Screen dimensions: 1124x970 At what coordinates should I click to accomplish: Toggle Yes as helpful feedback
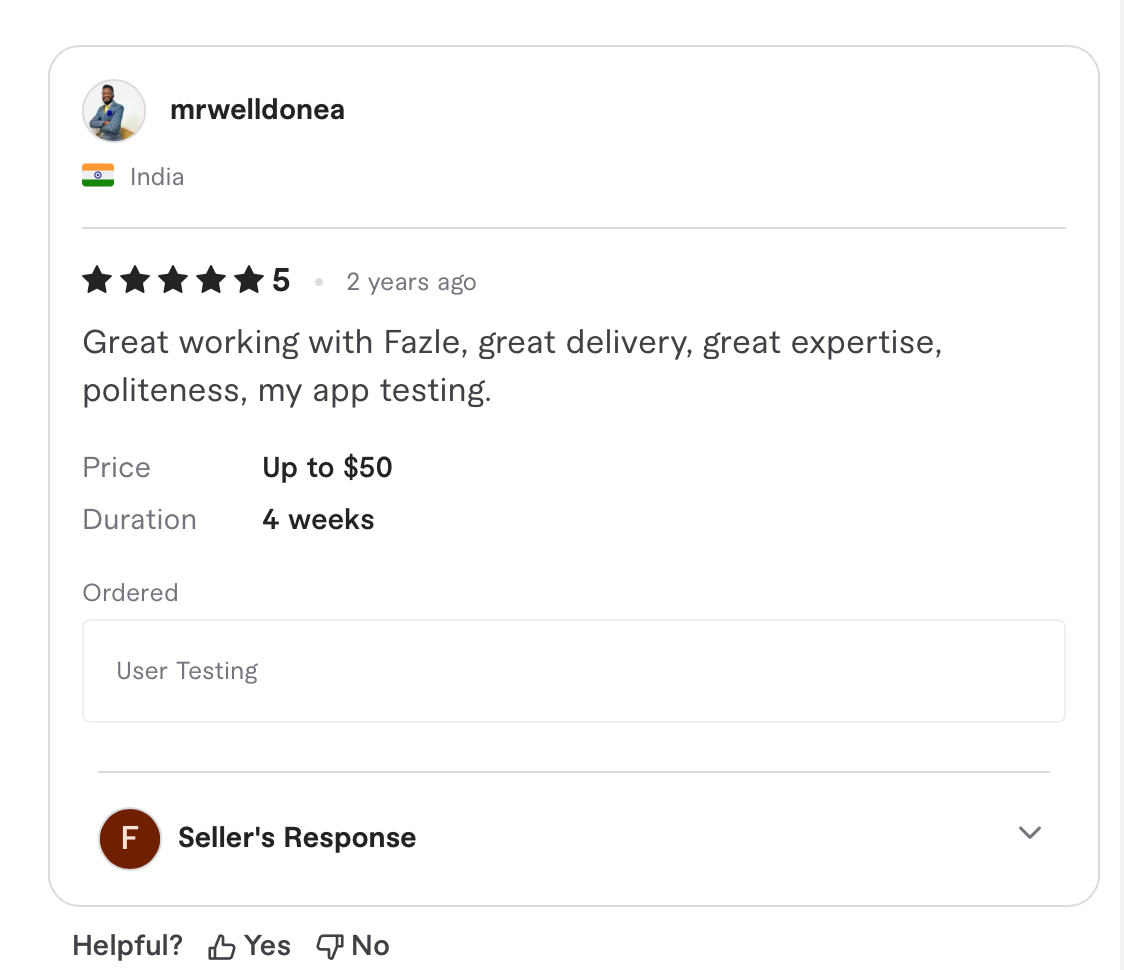pyautogui.click(x=248, y=944)
